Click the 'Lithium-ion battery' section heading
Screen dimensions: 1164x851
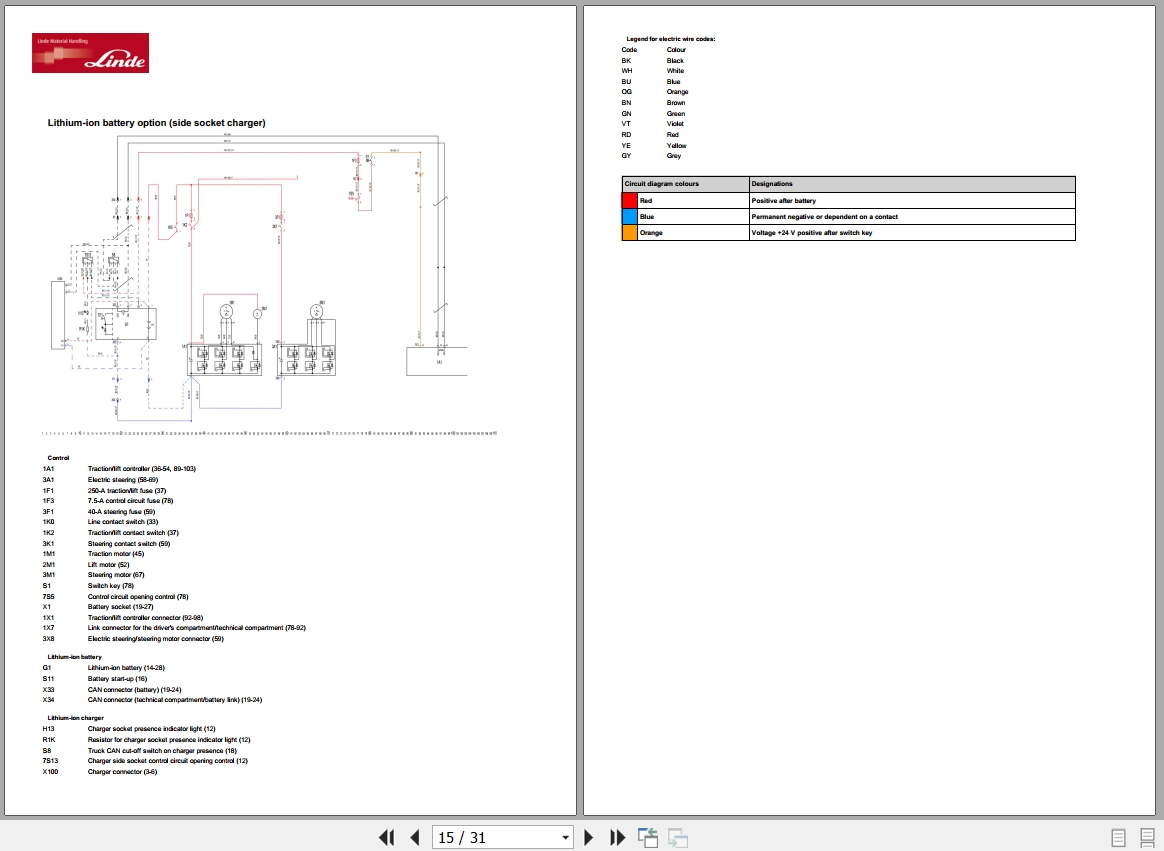[74, 657]
